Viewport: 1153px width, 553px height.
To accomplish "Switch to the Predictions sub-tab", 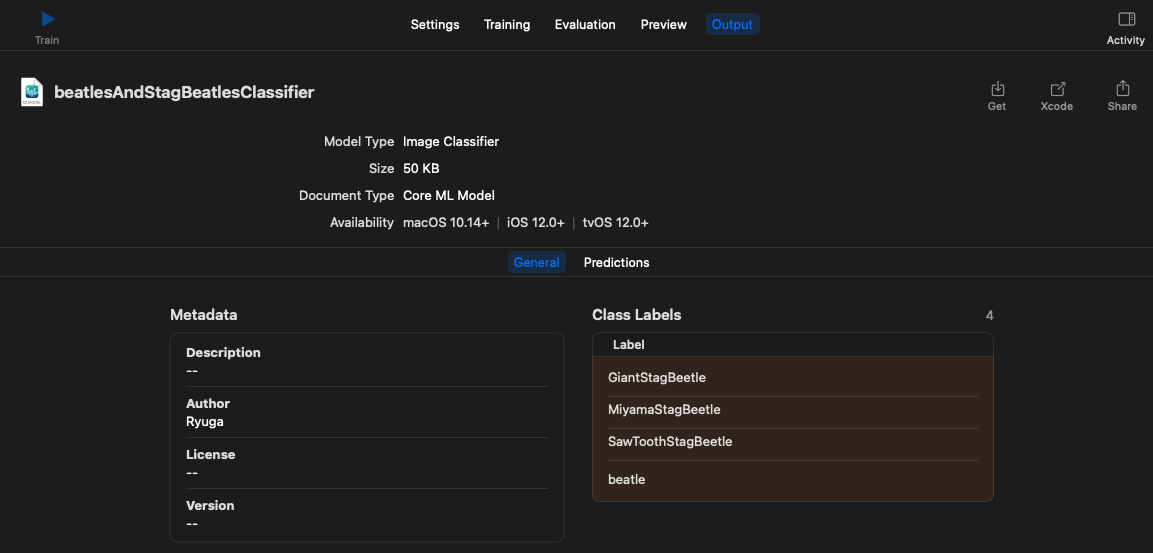I will tap(616, 263).
